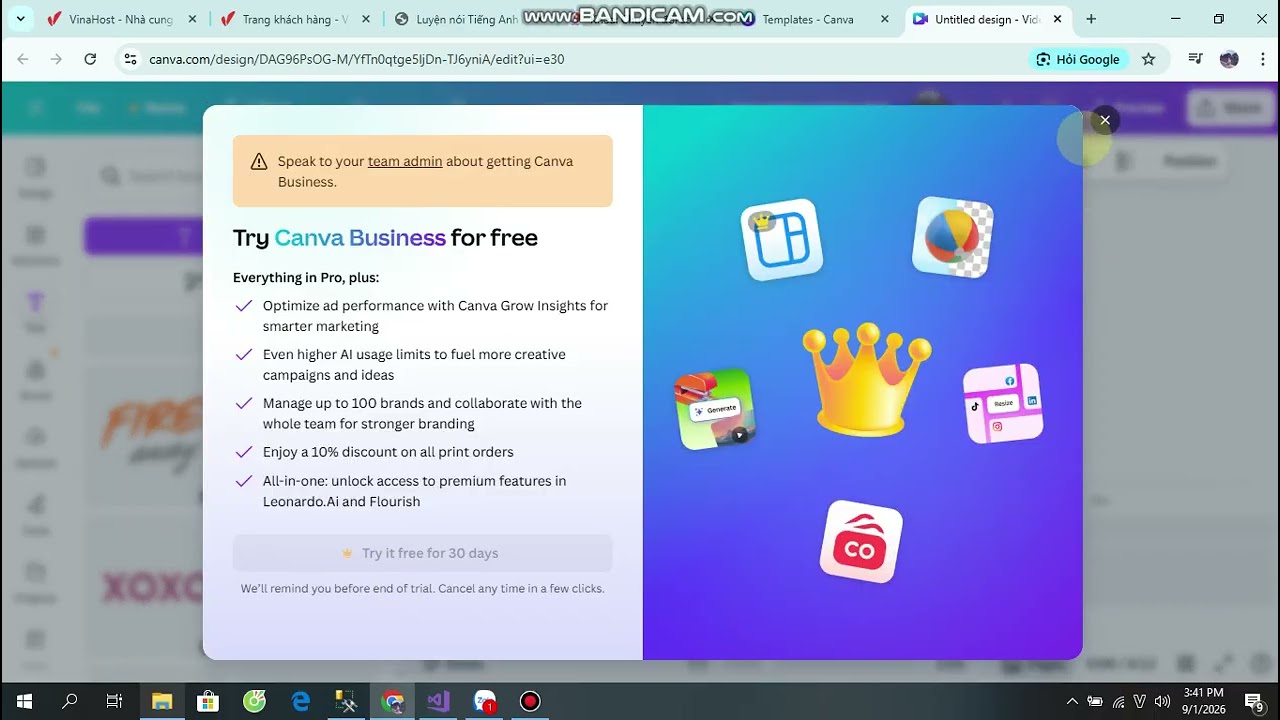
Task: Launch File Explorer from the taskbar
Action: click(x=162, y=701)
